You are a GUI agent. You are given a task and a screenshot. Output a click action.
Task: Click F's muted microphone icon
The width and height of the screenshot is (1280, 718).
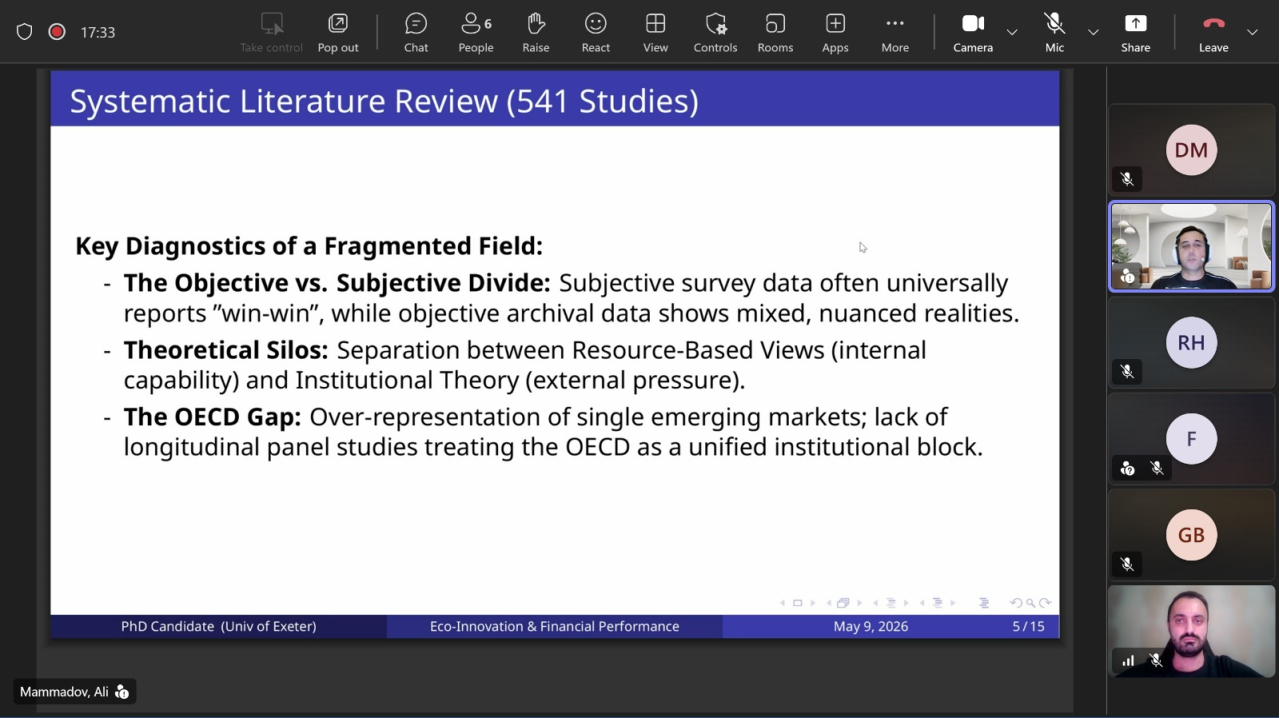(x=1157, y=468)
